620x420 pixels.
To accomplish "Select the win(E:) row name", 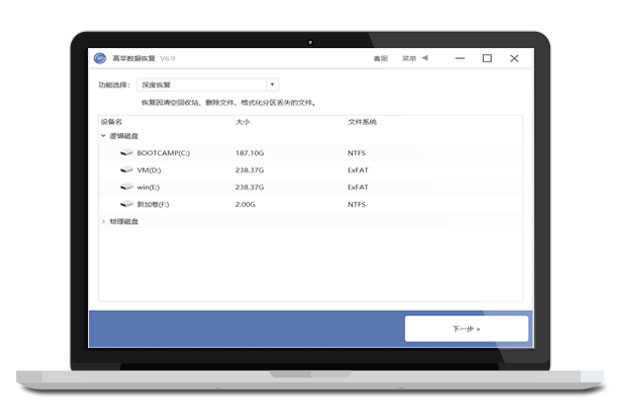I will tap(148, 187).
